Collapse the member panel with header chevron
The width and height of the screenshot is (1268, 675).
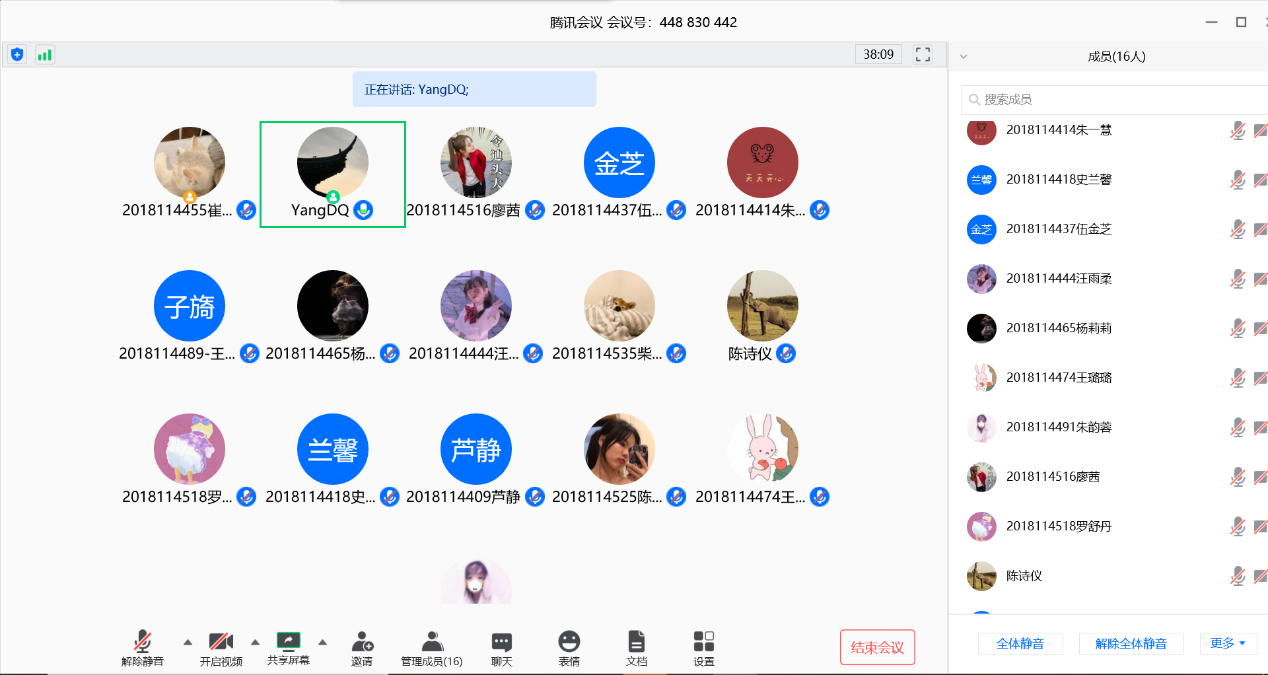pos(963,57)
